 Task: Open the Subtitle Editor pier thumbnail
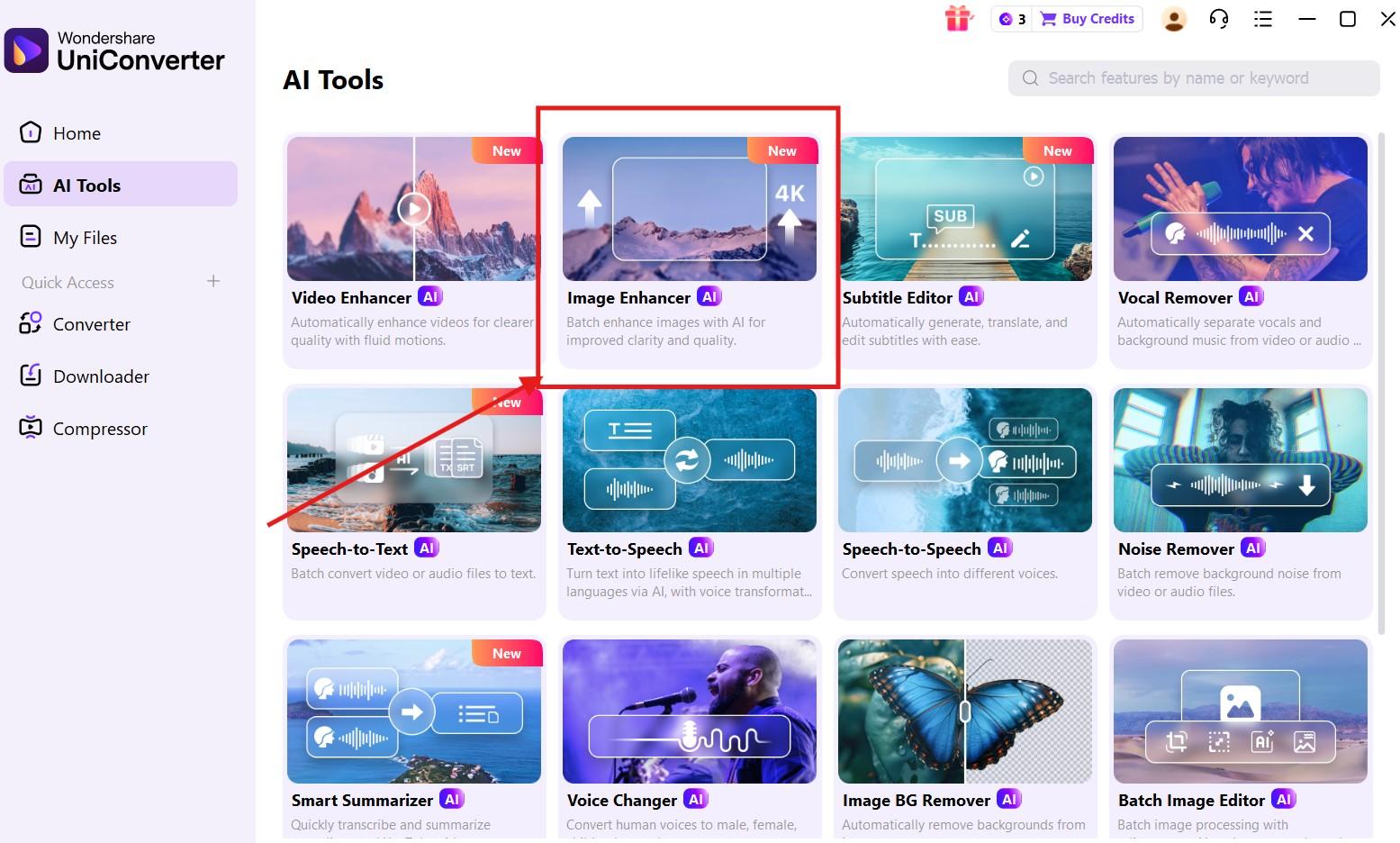[965, 209]
